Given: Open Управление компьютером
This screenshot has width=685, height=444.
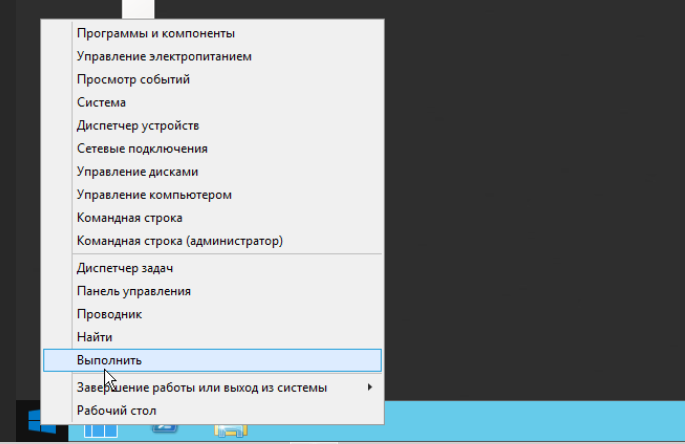Looking at the screenshot, I should (x=154, y=195).
